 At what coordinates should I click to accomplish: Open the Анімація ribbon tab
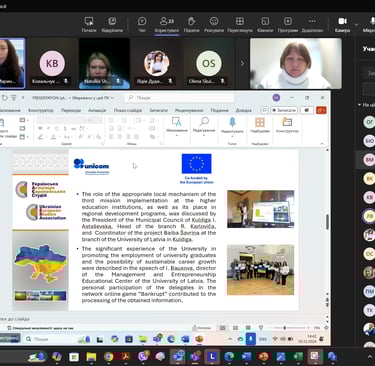97,110
